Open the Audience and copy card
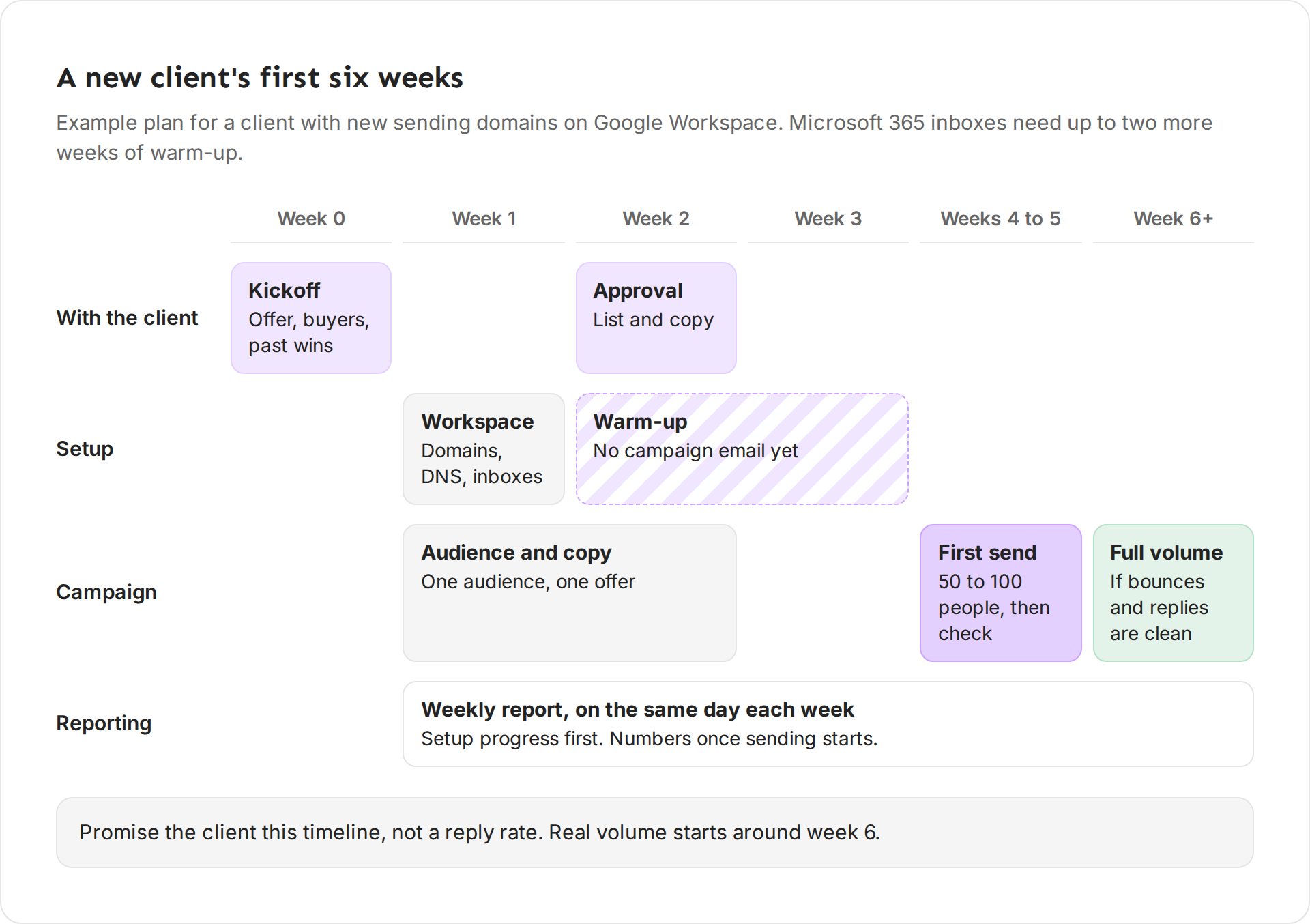 coord(570,593)
